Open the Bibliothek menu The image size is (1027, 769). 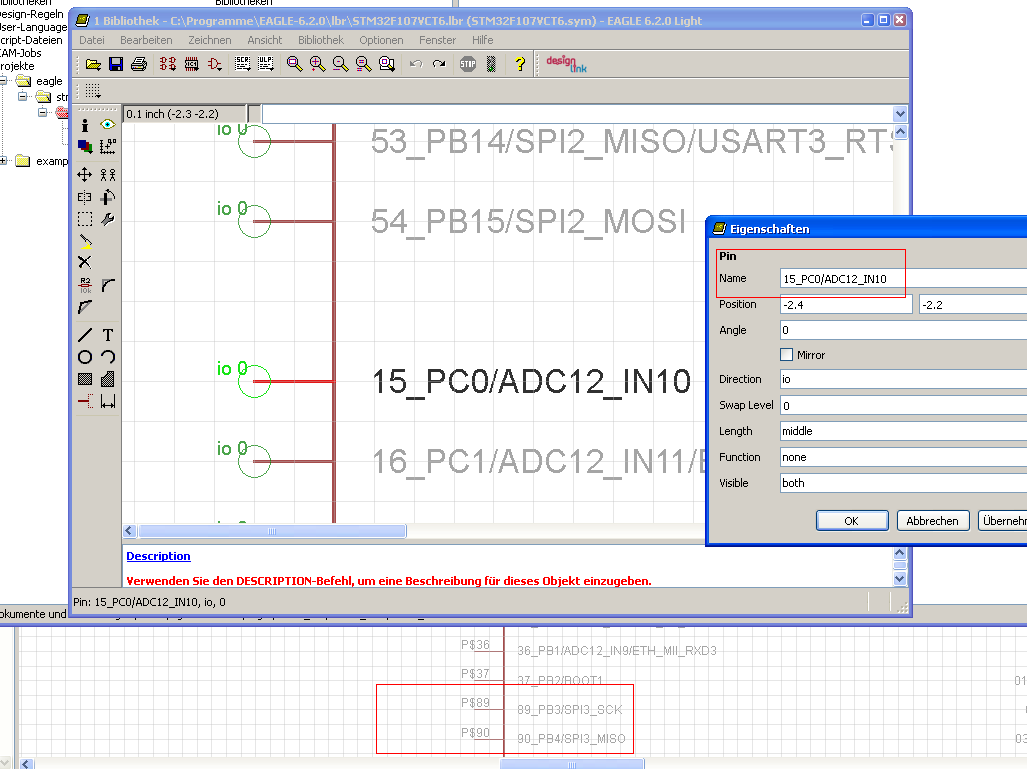[321, 40]
